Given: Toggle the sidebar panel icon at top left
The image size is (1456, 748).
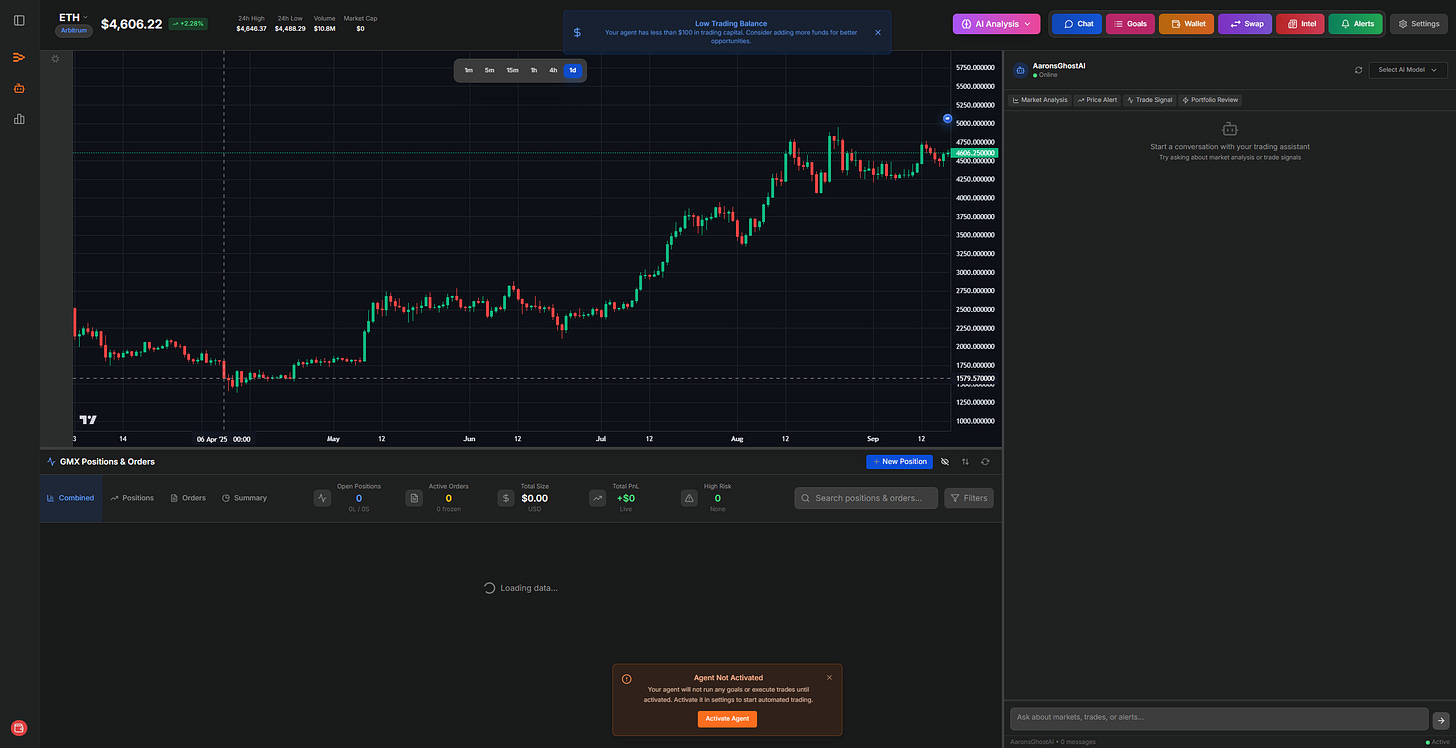Looking at the screenshot, I should pyautogui.click(x=19, y=20).
